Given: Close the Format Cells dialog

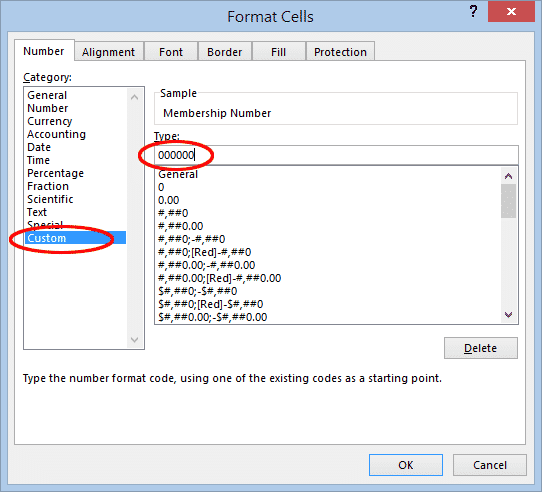Looking at the screenshot, I should pyautogui.click(x=511, y=11).
